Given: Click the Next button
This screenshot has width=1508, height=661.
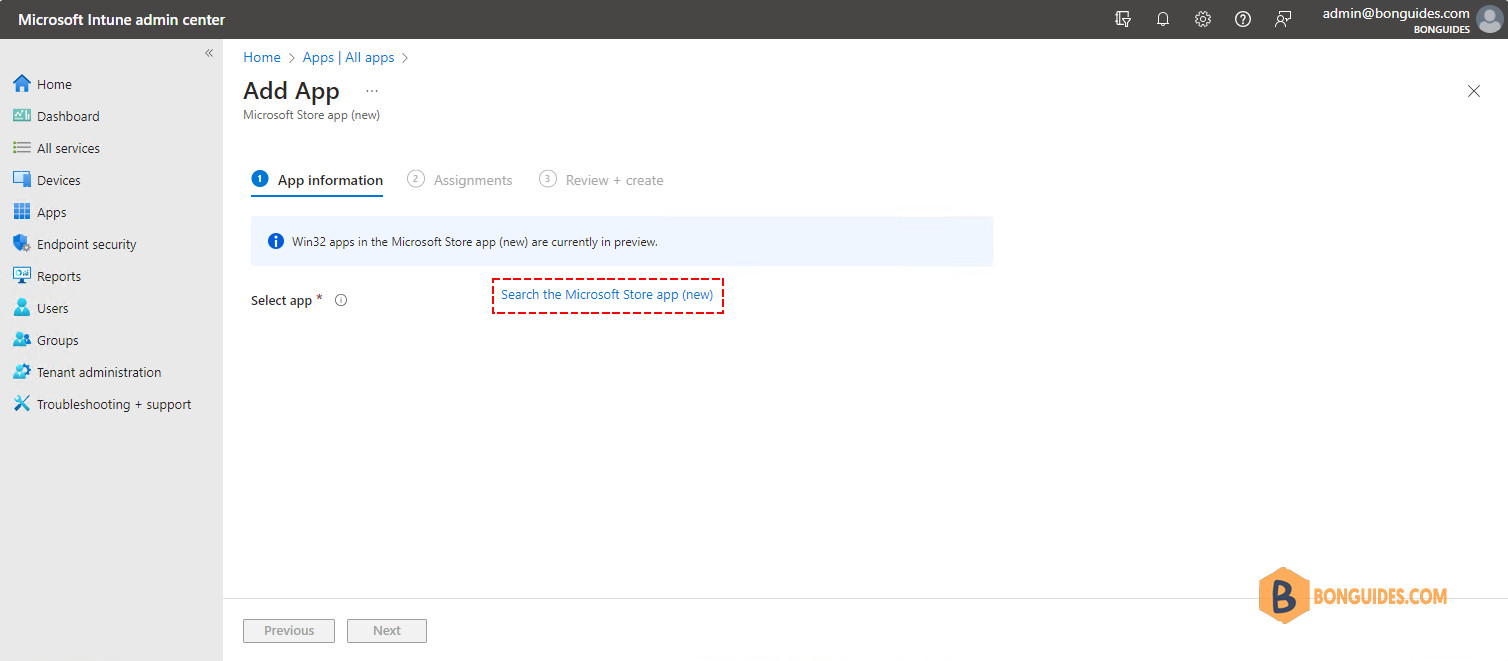Looking at the screenshot, I should coord(387,631).
